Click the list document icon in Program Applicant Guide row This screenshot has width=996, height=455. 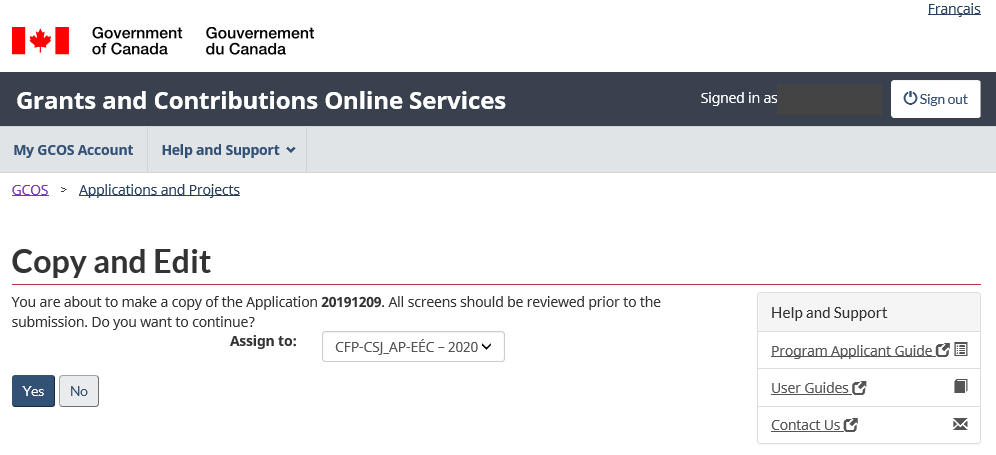coord(961,350)
